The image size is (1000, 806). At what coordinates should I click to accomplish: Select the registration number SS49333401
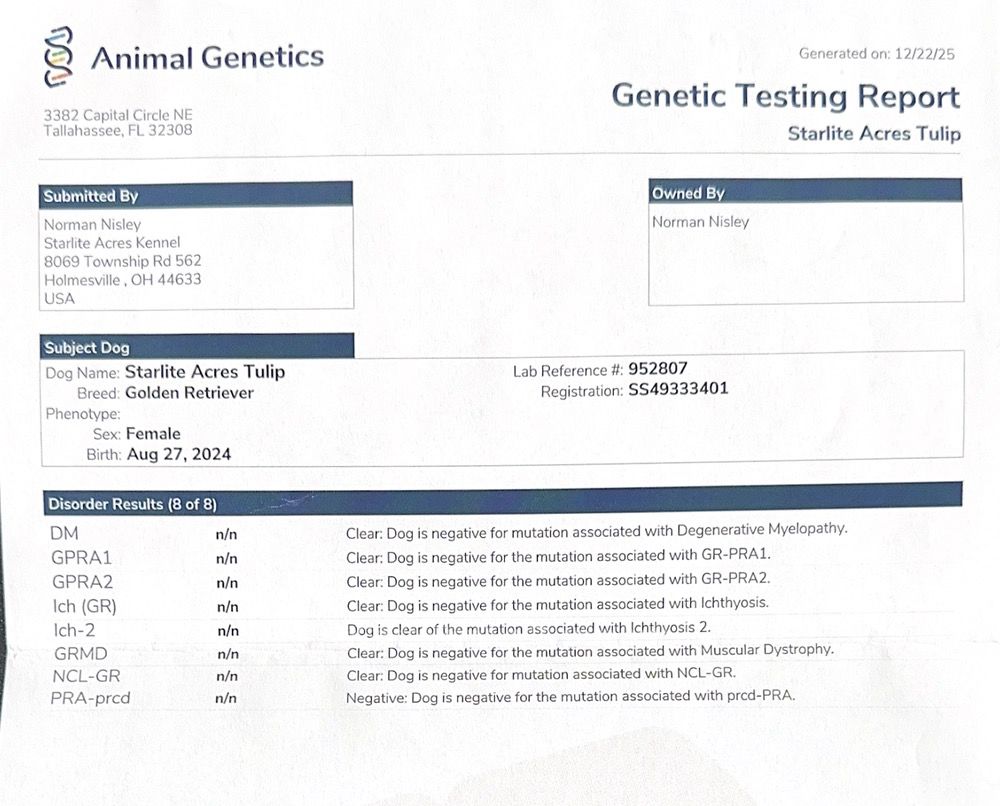click(x=678, y=390)
